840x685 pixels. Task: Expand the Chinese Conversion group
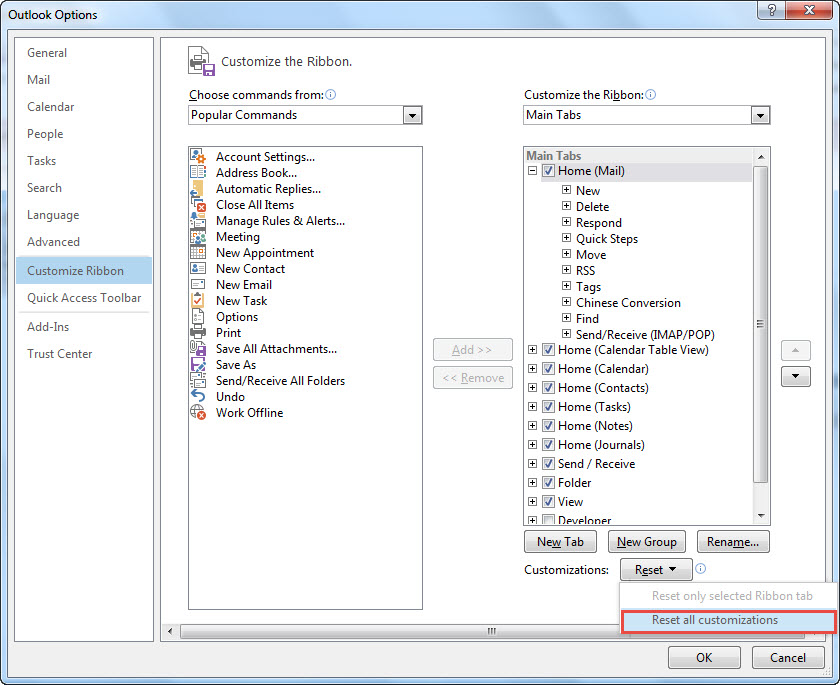pyautogui.click(x=566, y=302)
